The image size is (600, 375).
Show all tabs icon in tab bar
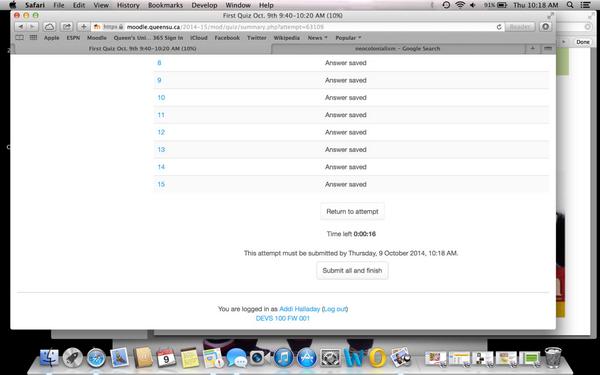tap(548, 48)
